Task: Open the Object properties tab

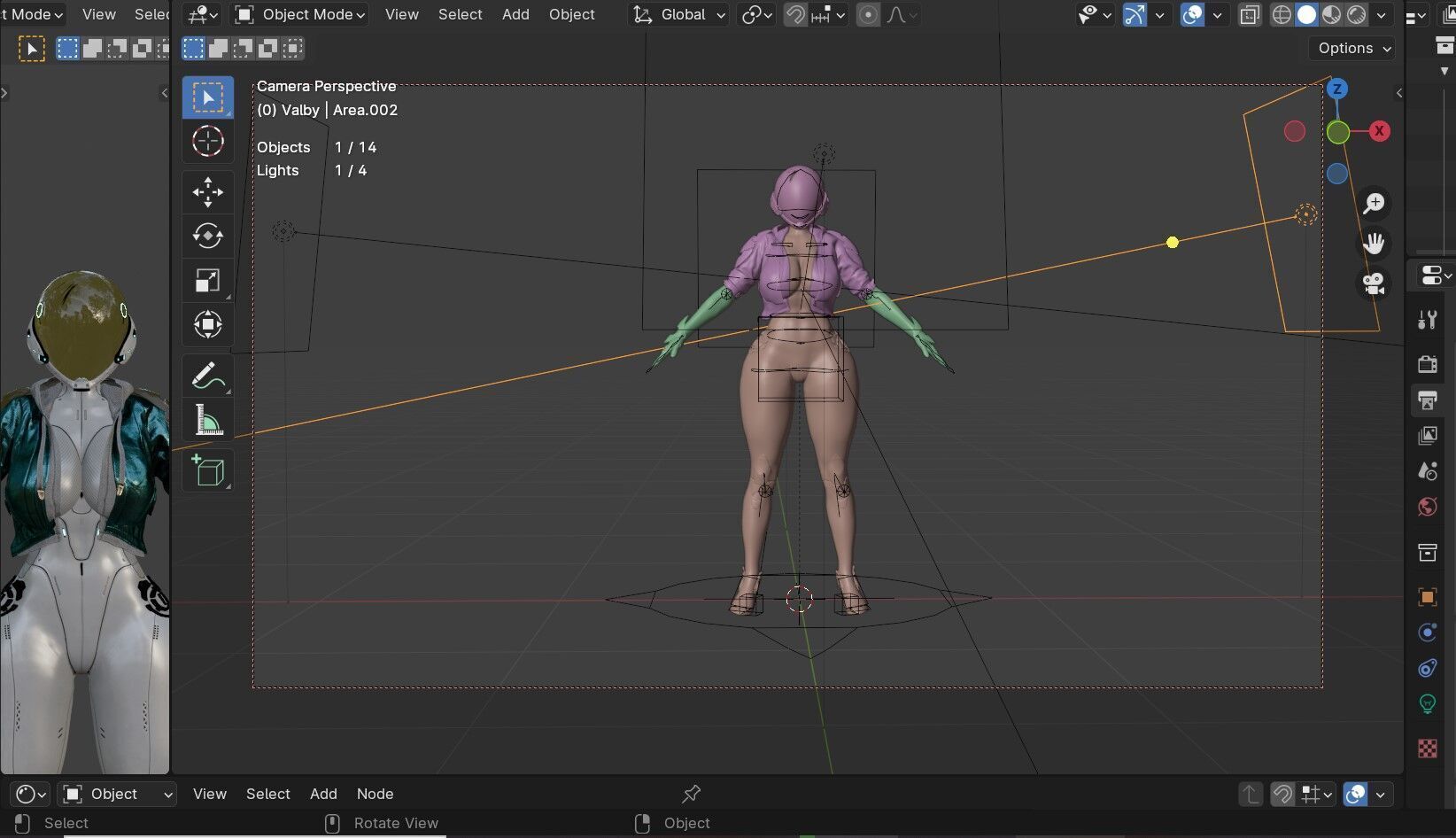Action: coord(1427,597)
